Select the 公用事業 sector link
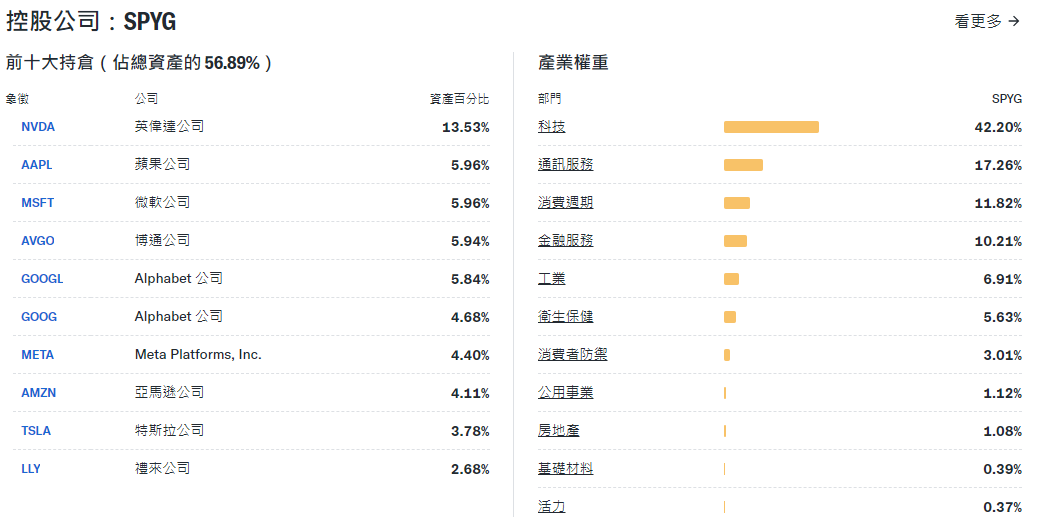This screenshot has height=526, width=1041. [565, 393]
